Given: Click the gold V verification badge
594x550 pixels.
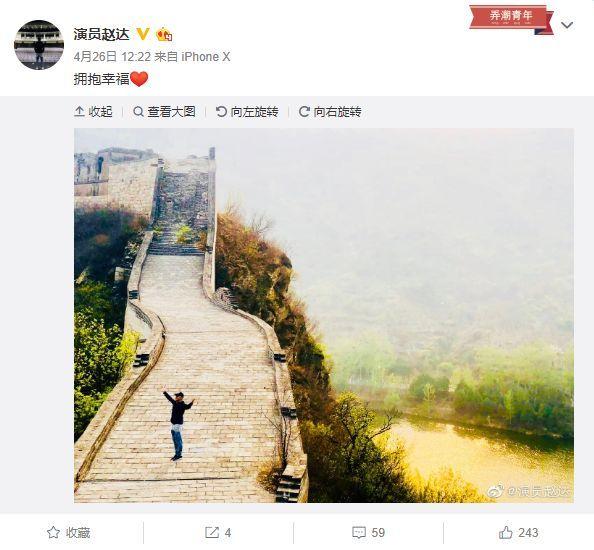Looking at the screenshot, I should click(143, 34).
